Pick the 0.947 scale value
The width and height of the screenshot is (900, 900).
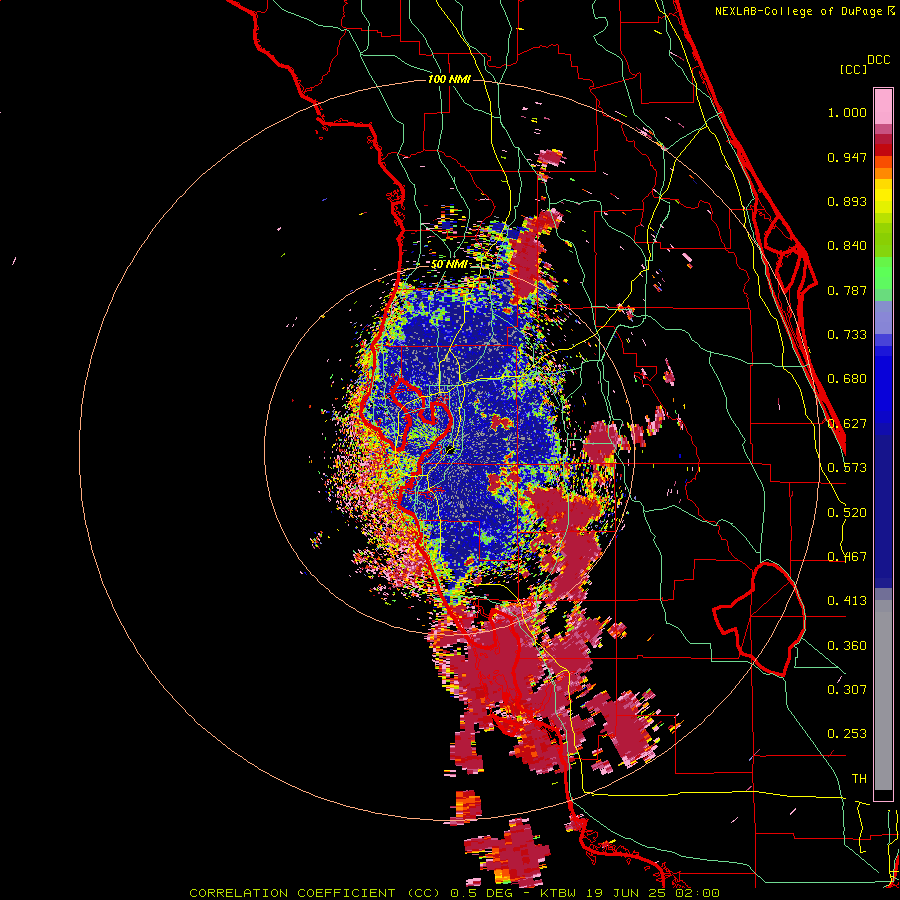point(847,157)
